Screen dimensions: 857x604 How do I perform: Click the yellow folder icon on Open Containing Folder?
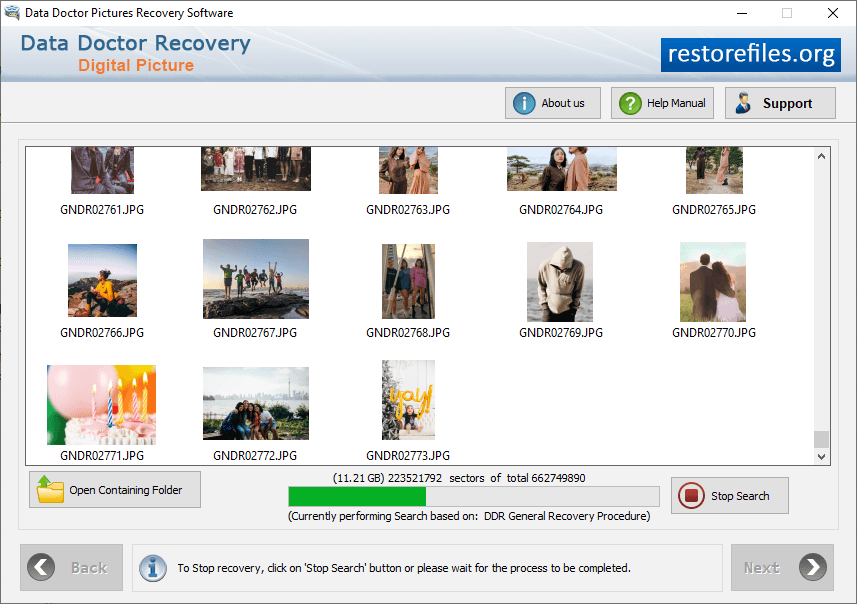pos(50,489)
